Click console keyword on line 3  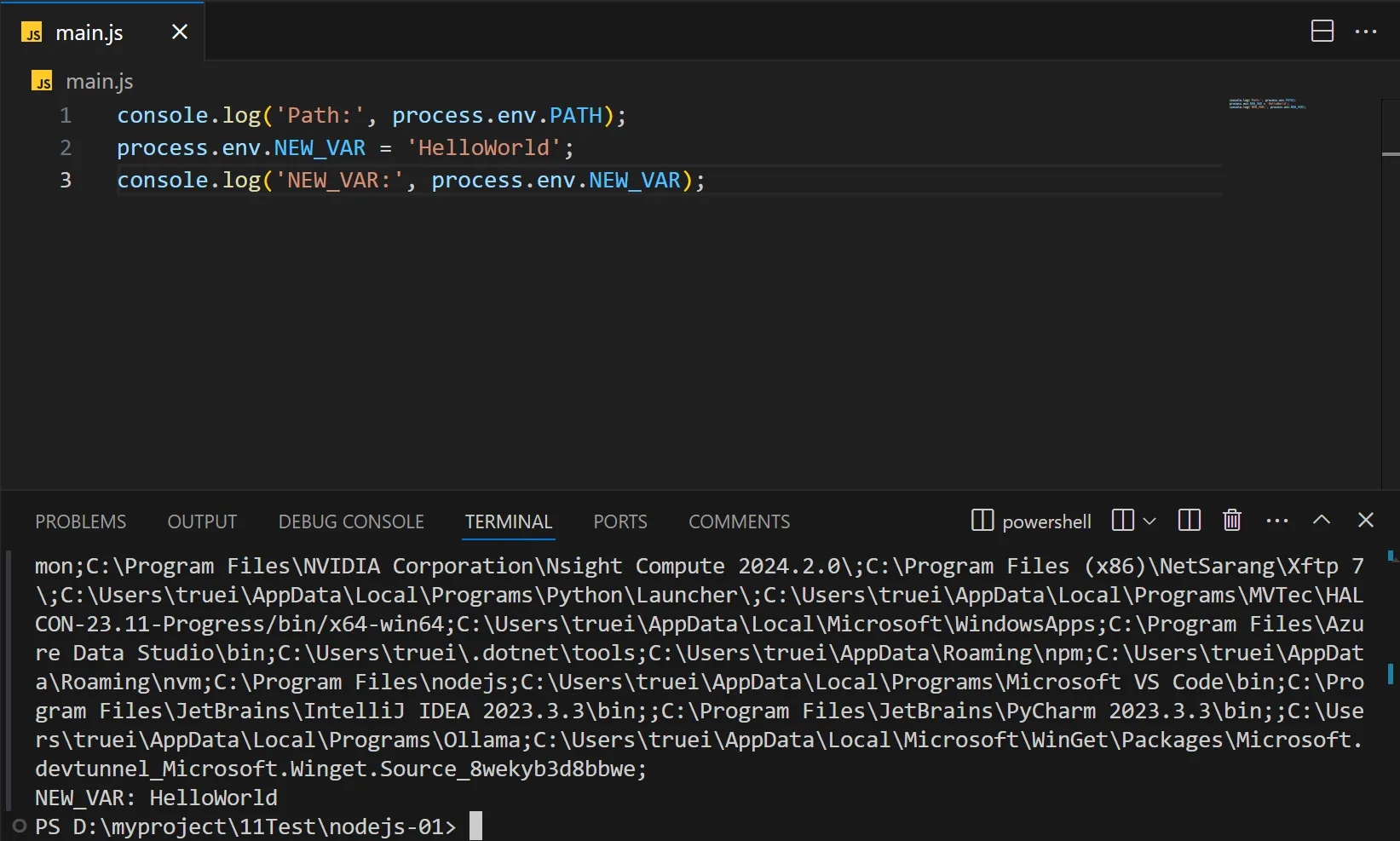tap(163, 181)
